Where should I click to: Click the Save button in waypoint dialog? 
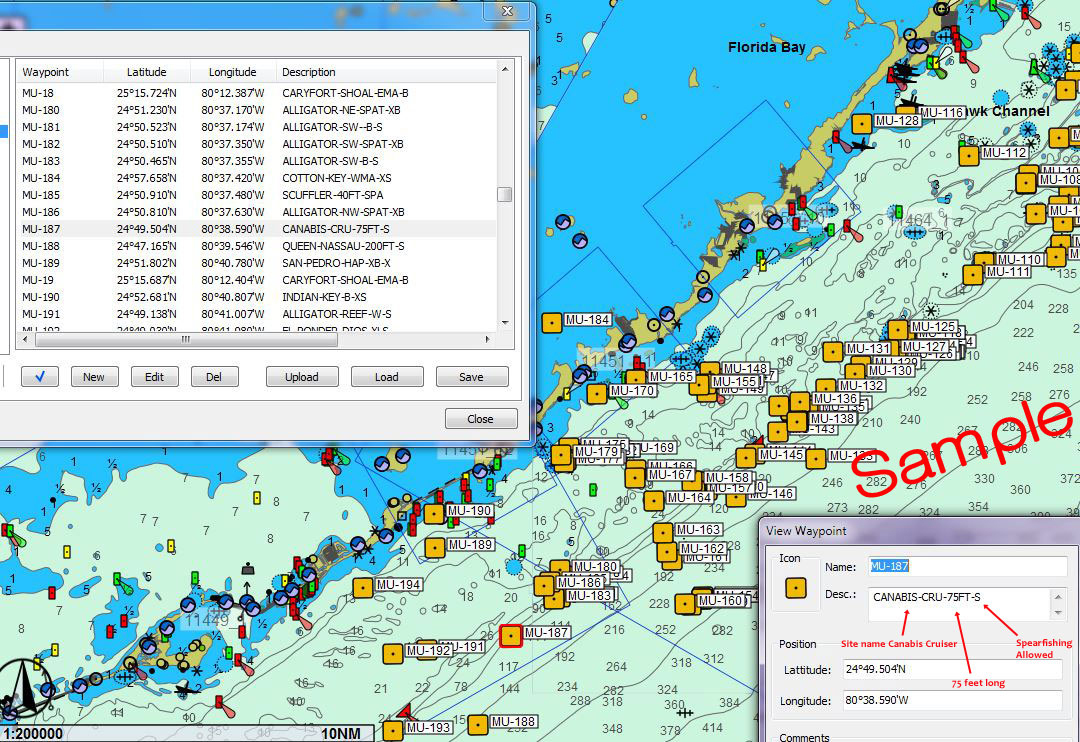(471, 377)
